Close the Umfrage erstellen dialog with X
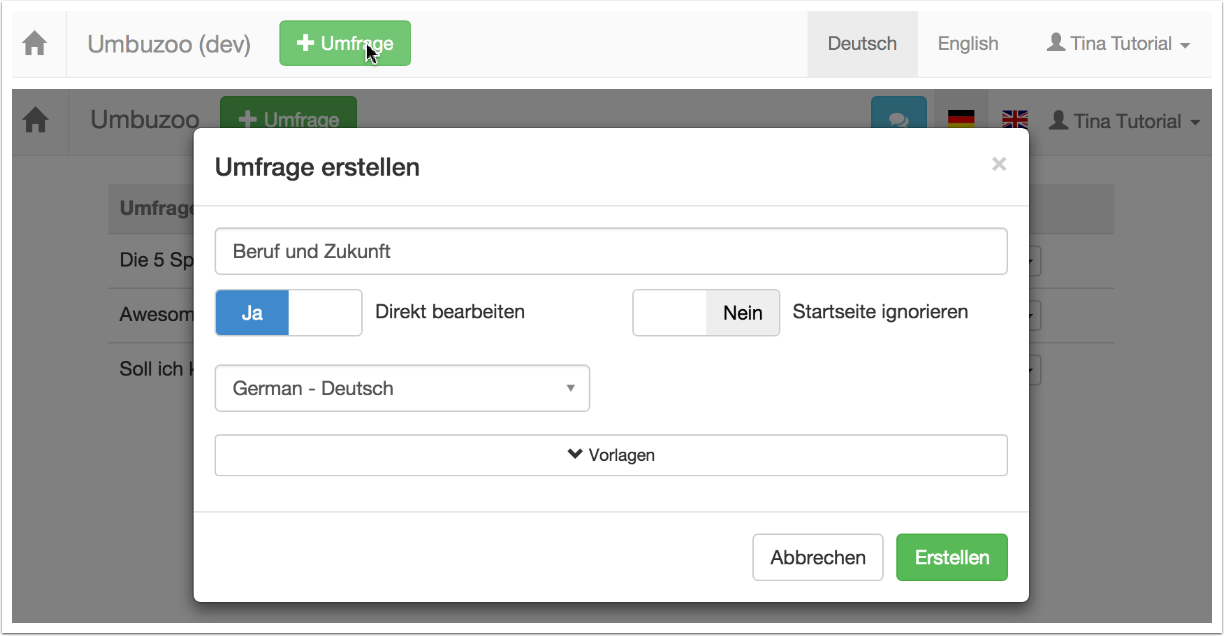Image resolution: width=1224 pixels, height=636 pixels. tap(998, 165)
